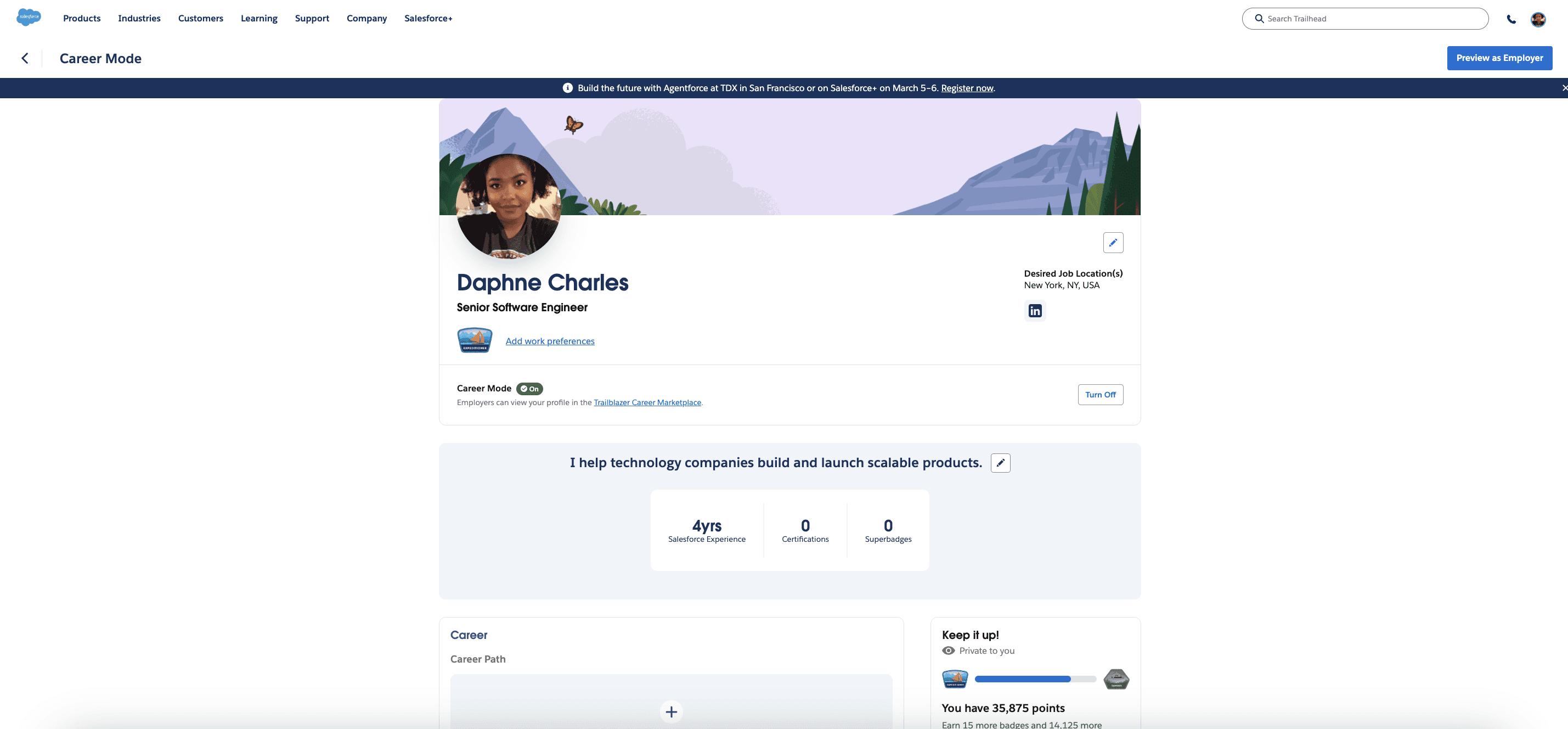Follow the Add work preferences link

point(550,341)
